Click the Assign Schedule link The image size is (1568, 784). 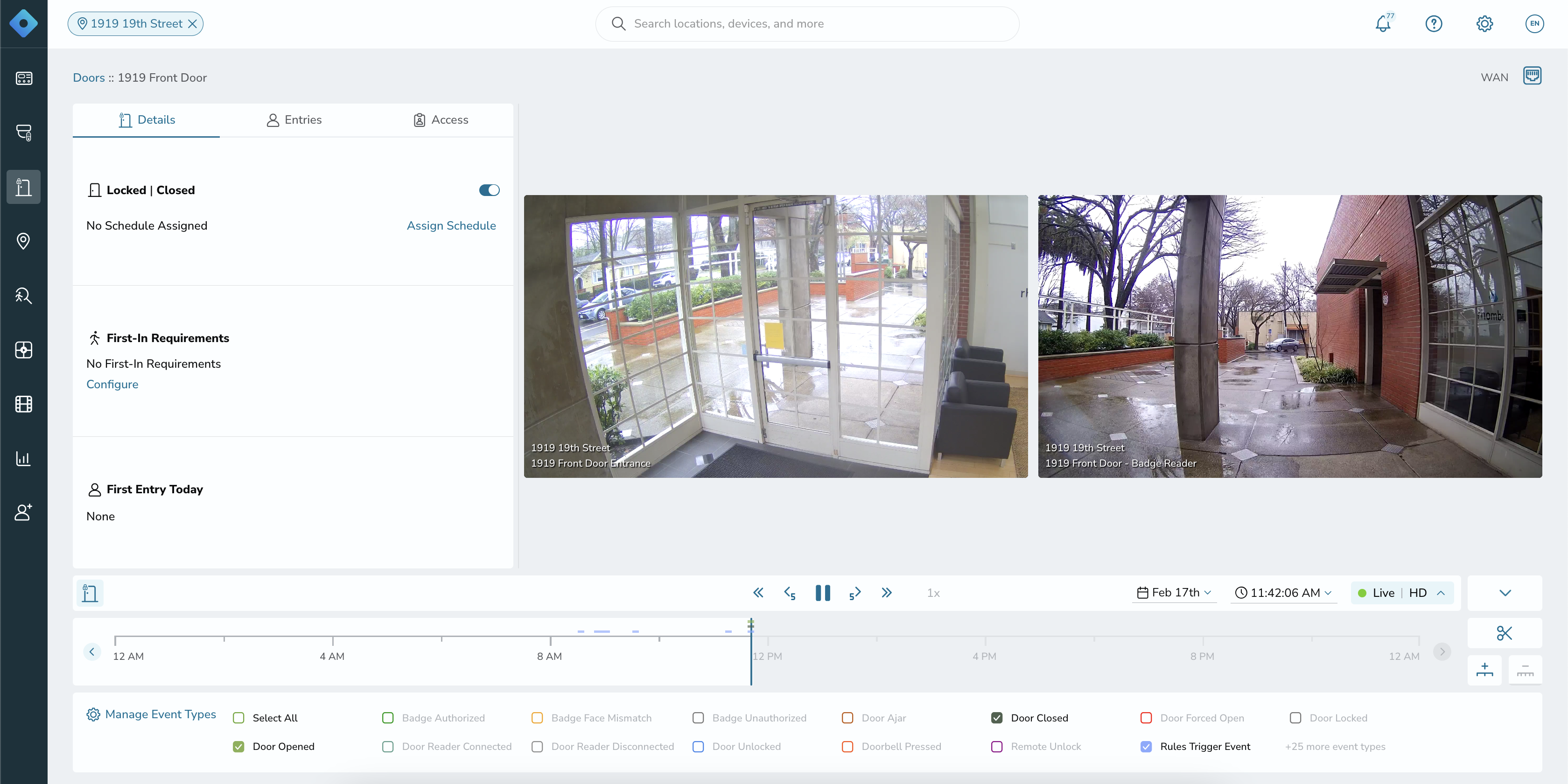point(451,225)
